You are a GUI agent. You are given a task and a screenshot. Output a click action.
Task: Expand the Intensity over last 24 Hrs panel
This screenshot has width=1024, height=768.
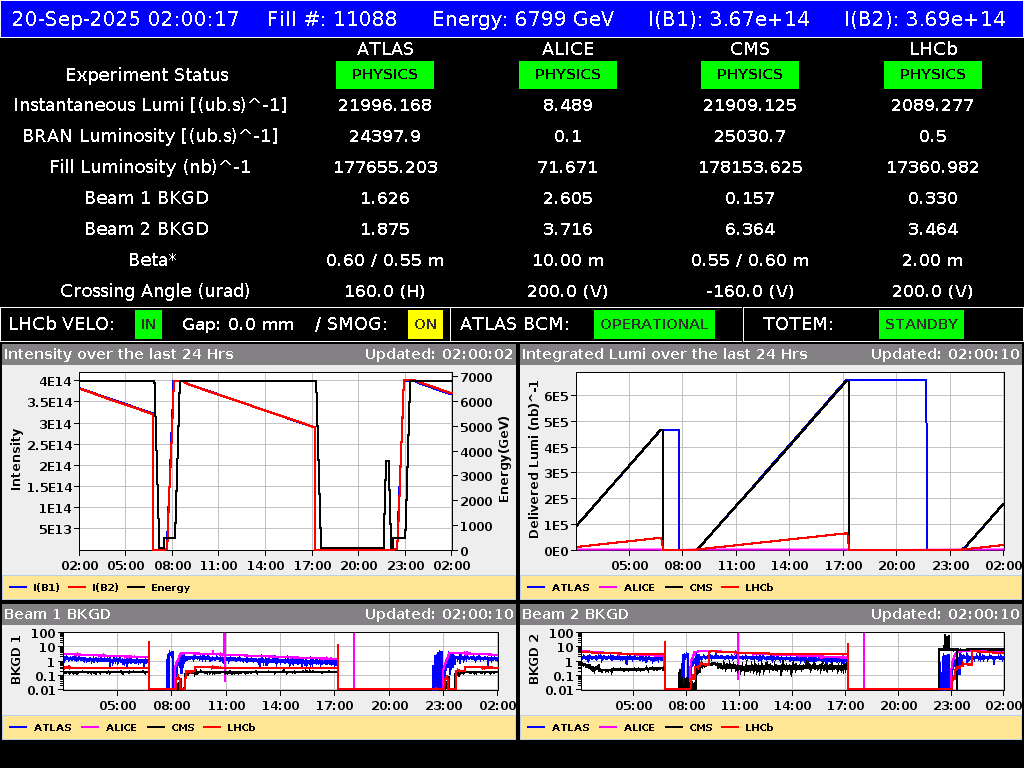point(120,353)
